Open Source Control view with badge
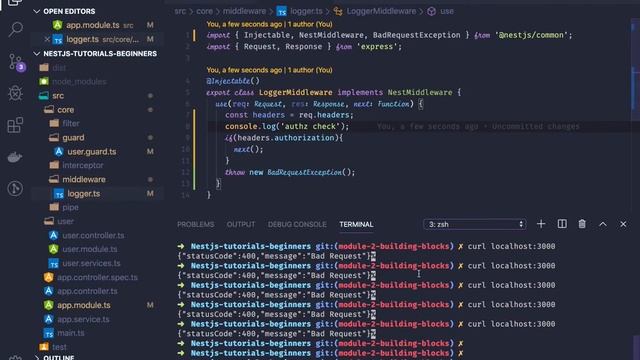Viewport: 640px width, 360px height. pos(16,62)
